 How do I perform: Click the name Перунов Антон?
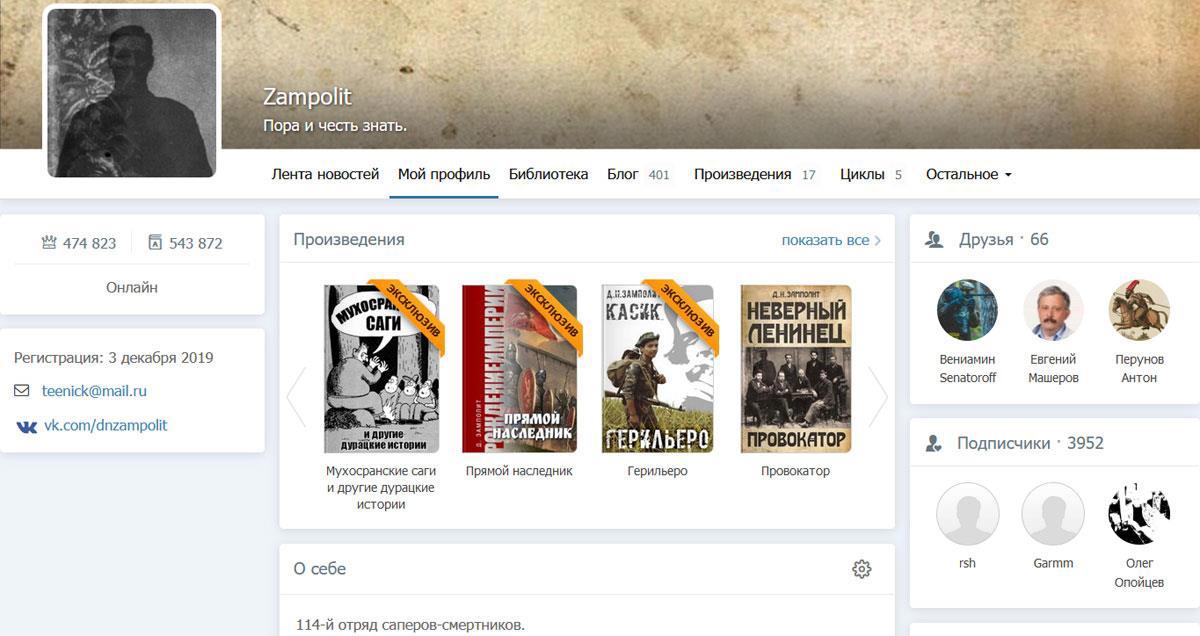click(x=1139, y=368)
